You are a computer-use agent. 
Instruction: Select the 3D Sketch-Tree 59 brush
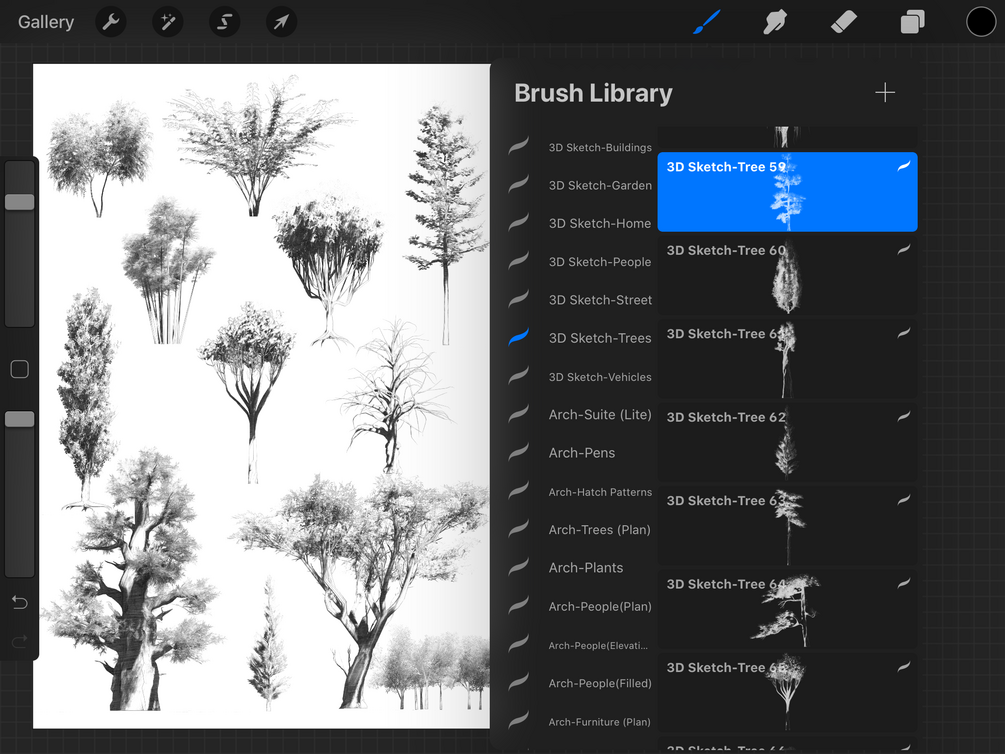click(x=787, y=192)
